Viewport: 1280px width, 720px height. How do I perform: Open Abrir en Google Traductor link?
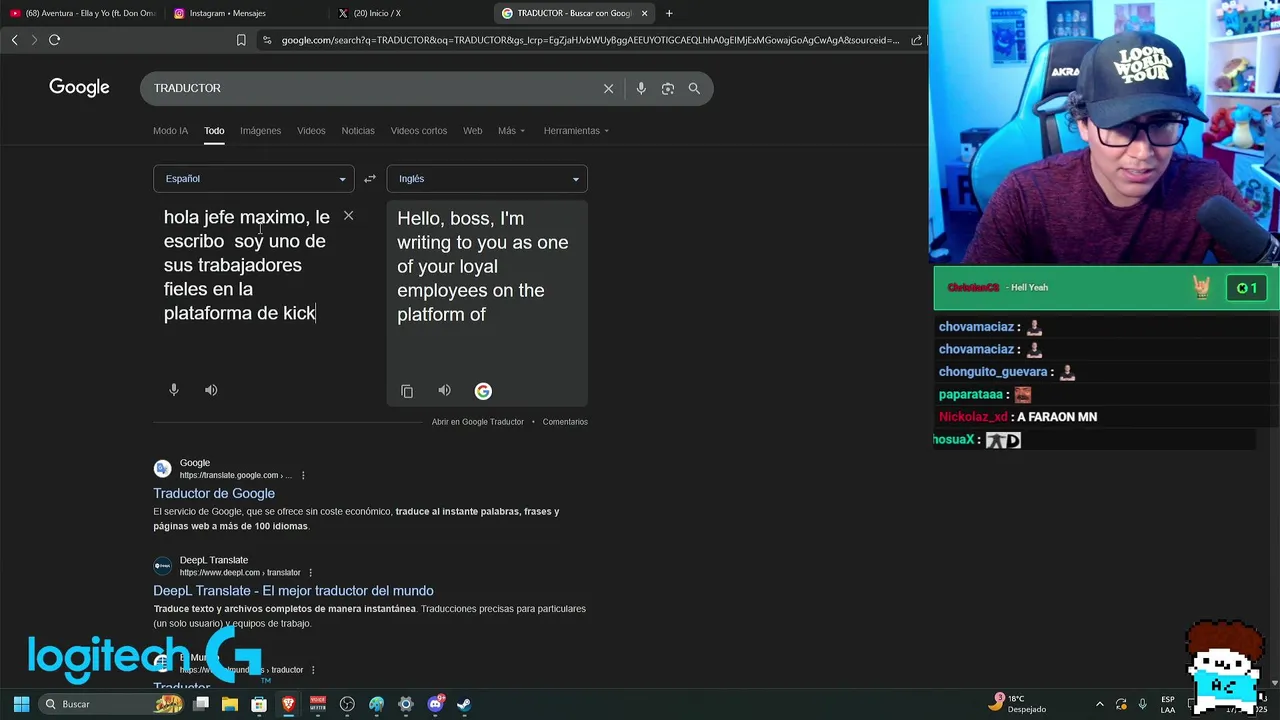click(477, 422)
